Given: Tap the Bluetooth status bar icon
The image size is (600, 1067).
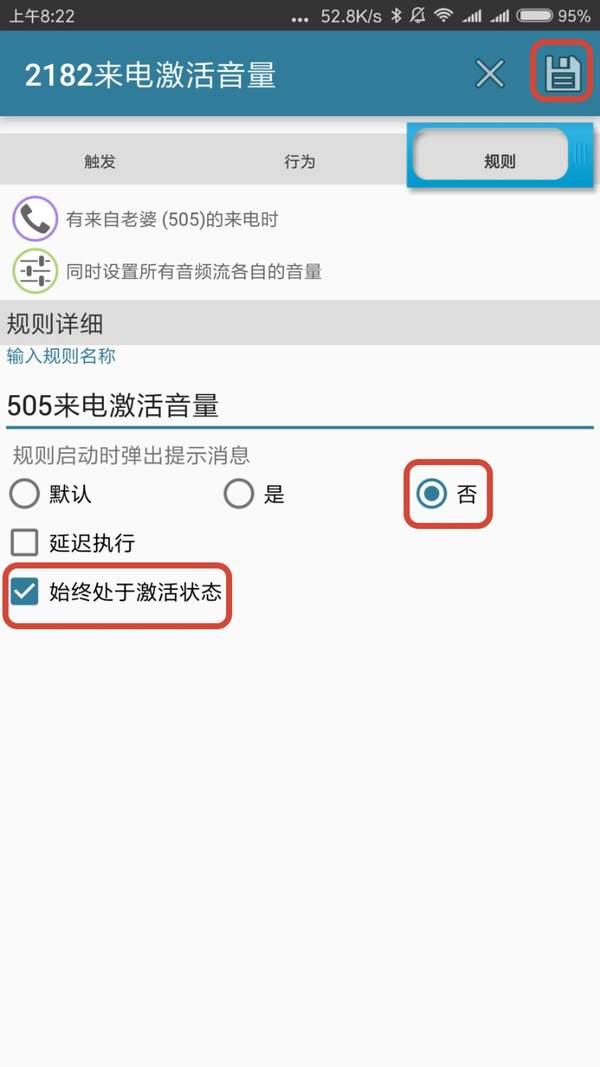Looking at the screenshot, I should (397, 16).
